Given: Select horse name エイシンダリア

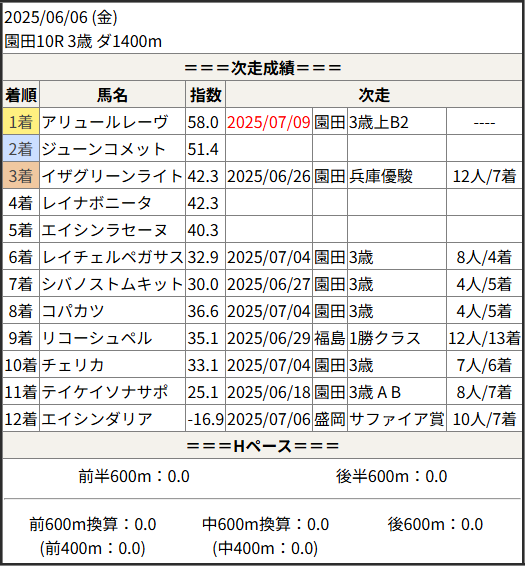Looking at the screenshot, I should tap(97, 419).
